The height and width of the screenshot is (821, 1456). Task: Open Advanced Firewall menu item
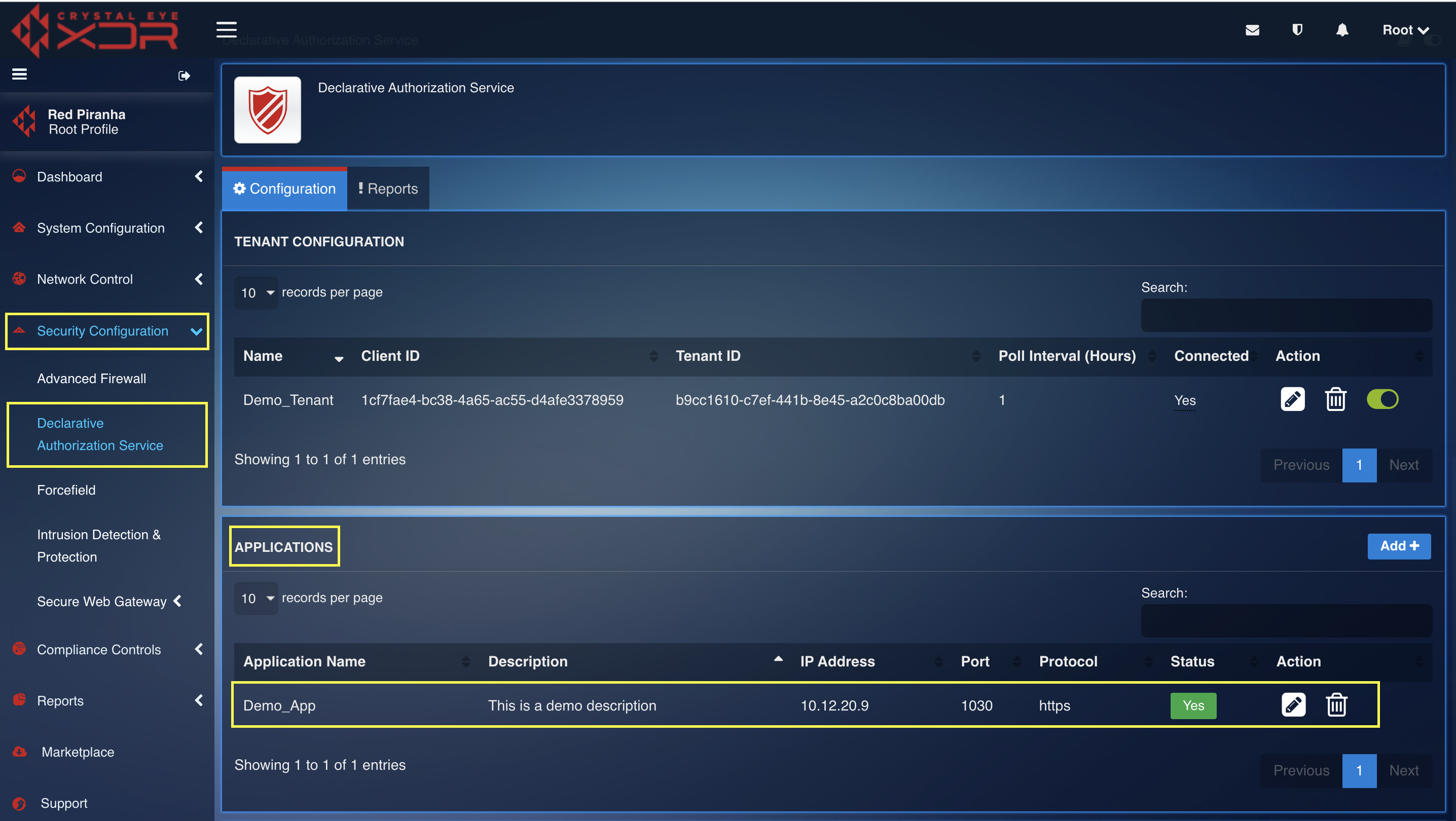[92, 379]
